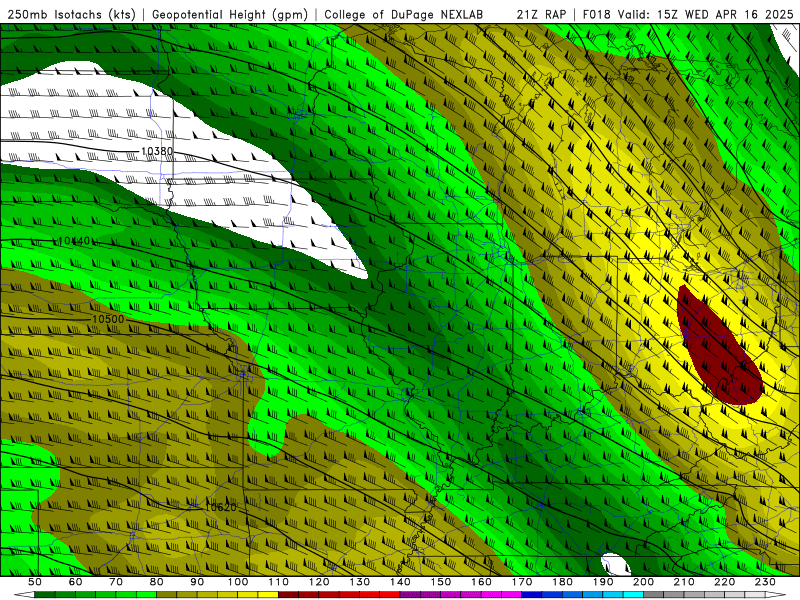800x600 pixels.
Task: Click the 190 value on the color scale
Action: click(x=603, y=582)
